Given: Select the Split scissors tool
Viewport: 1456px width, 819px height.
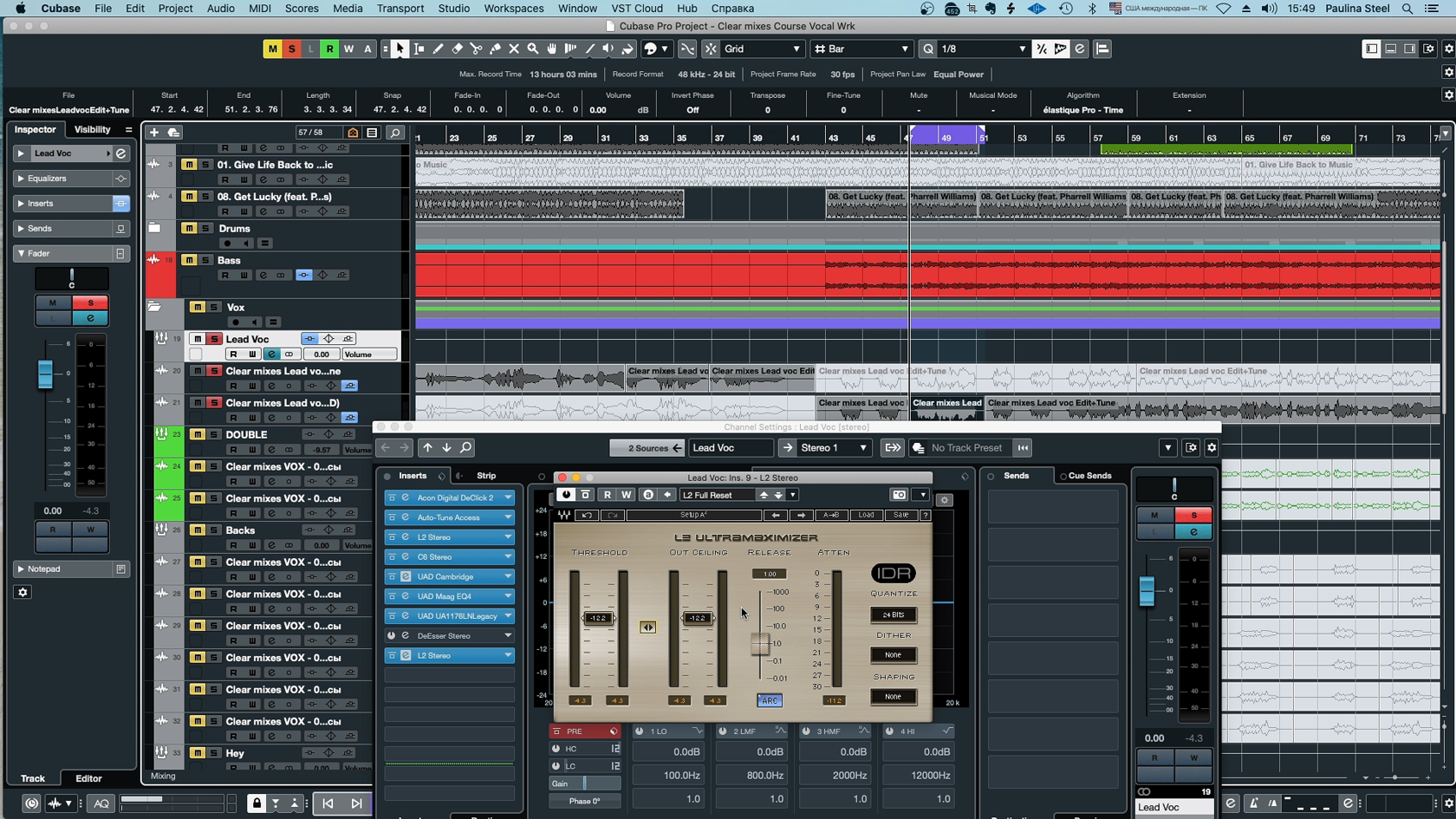Looking at the screenshot, I should 476,49.
